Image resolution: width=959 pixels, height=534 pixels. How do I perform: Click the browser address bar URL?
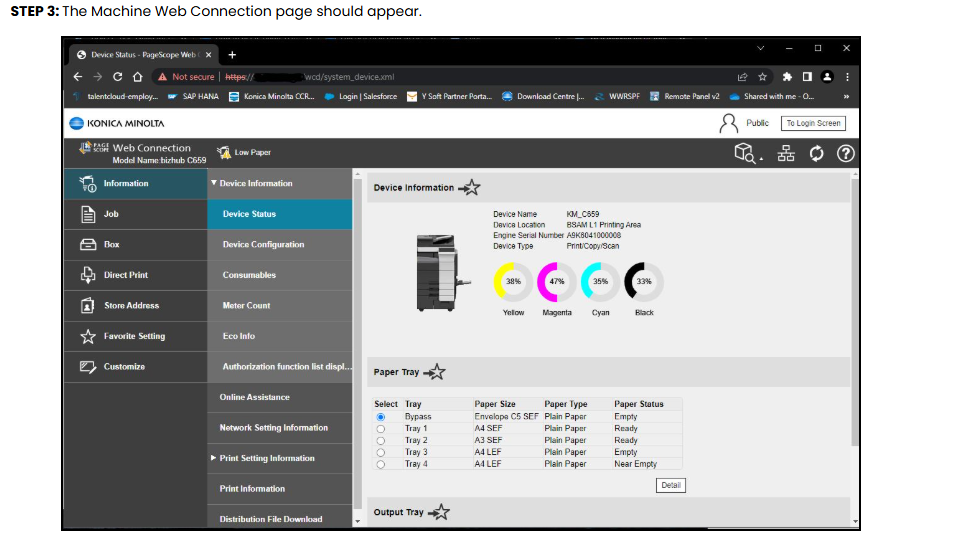click(x=309, y=77)
